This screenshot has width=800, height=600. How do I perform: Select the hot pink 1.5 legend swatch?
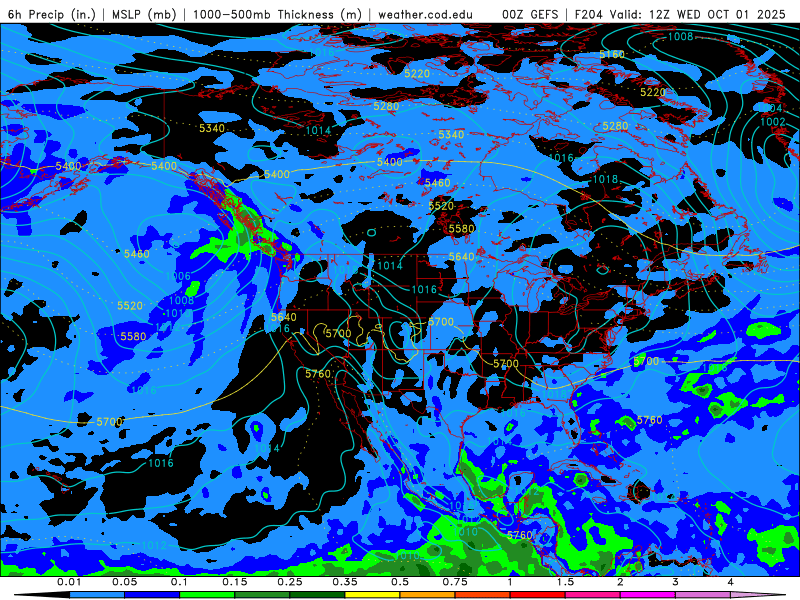tap(593, 595)
